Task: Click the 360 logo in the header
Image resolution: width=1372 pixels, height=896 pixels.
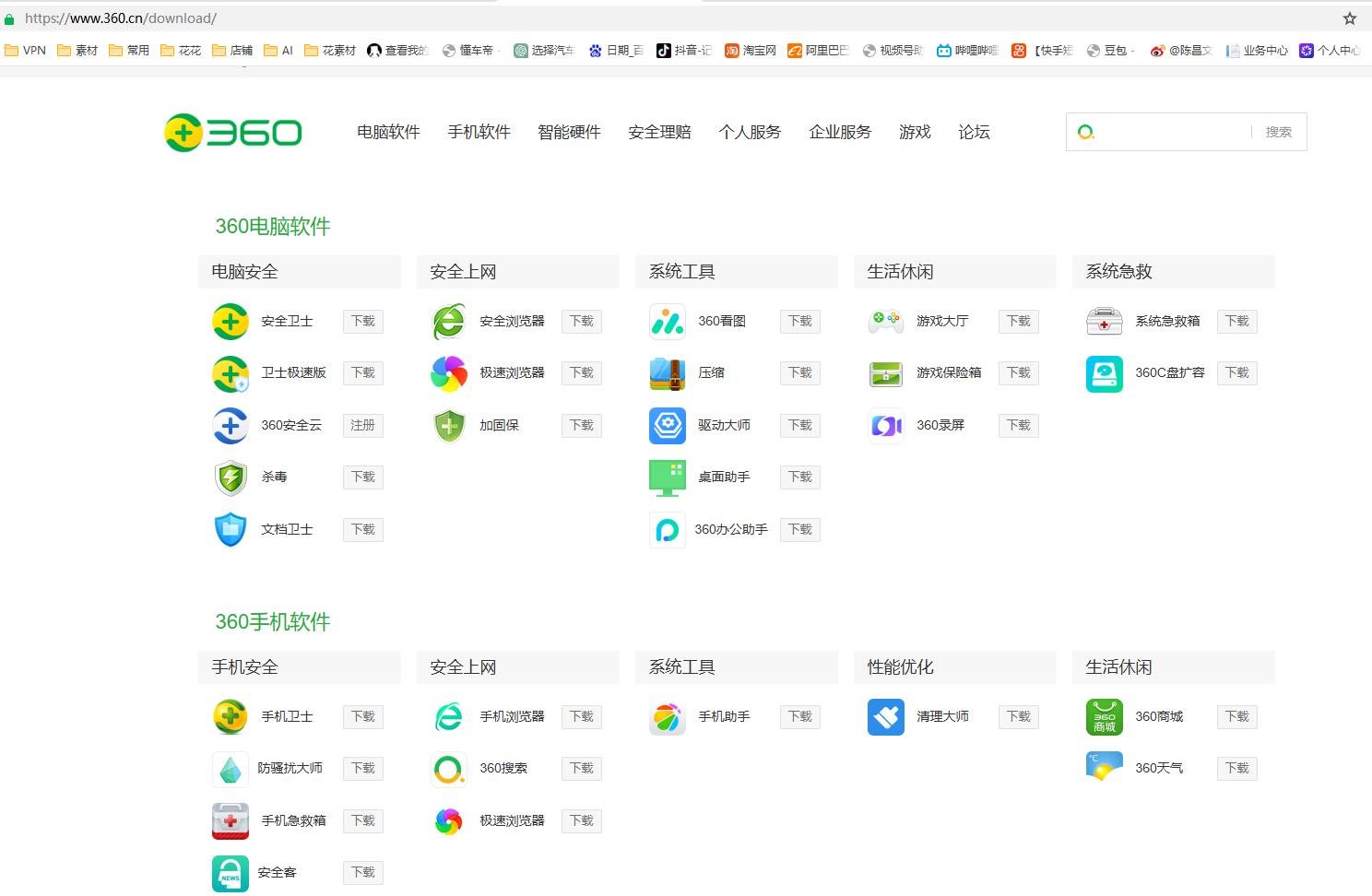Action: [x=233, y=133]
